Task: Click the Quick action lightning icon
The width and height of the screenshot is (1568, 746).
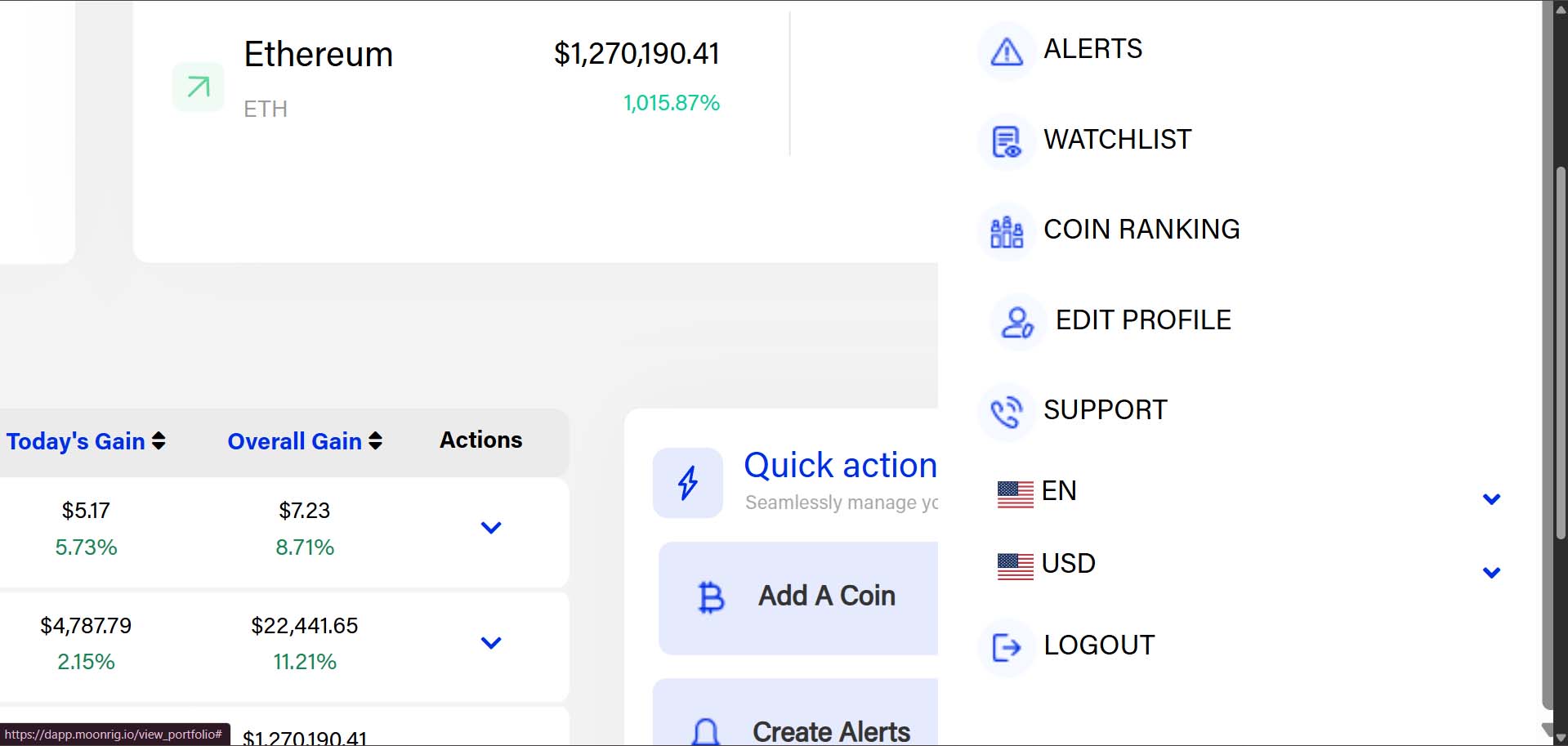Action: point(688,482)
